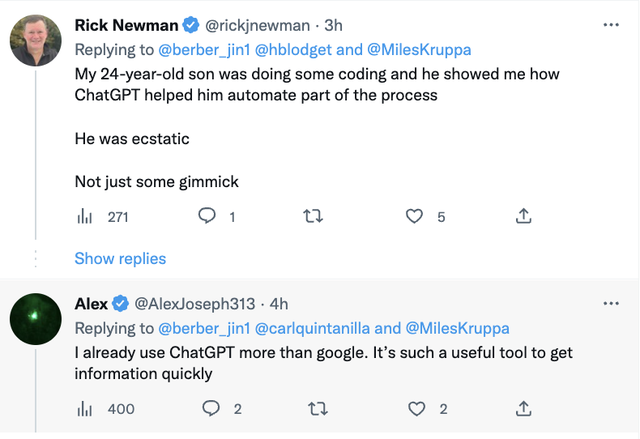Share Rick Newman's tweet
Viewport: 640px width, 439px height.
(x=523, y=216)
